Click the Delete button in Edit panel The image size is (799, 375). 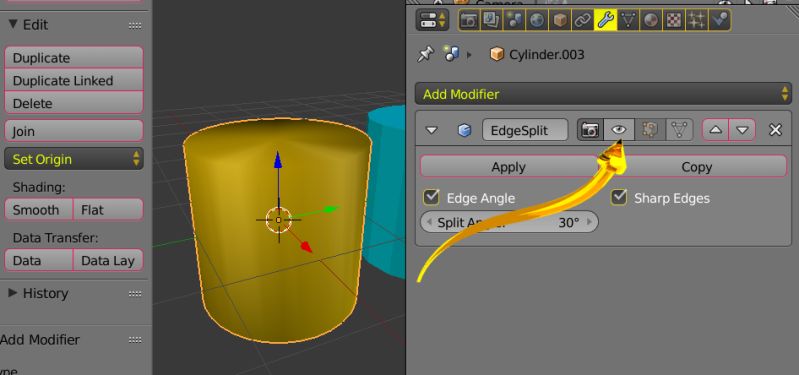(74, 103)
